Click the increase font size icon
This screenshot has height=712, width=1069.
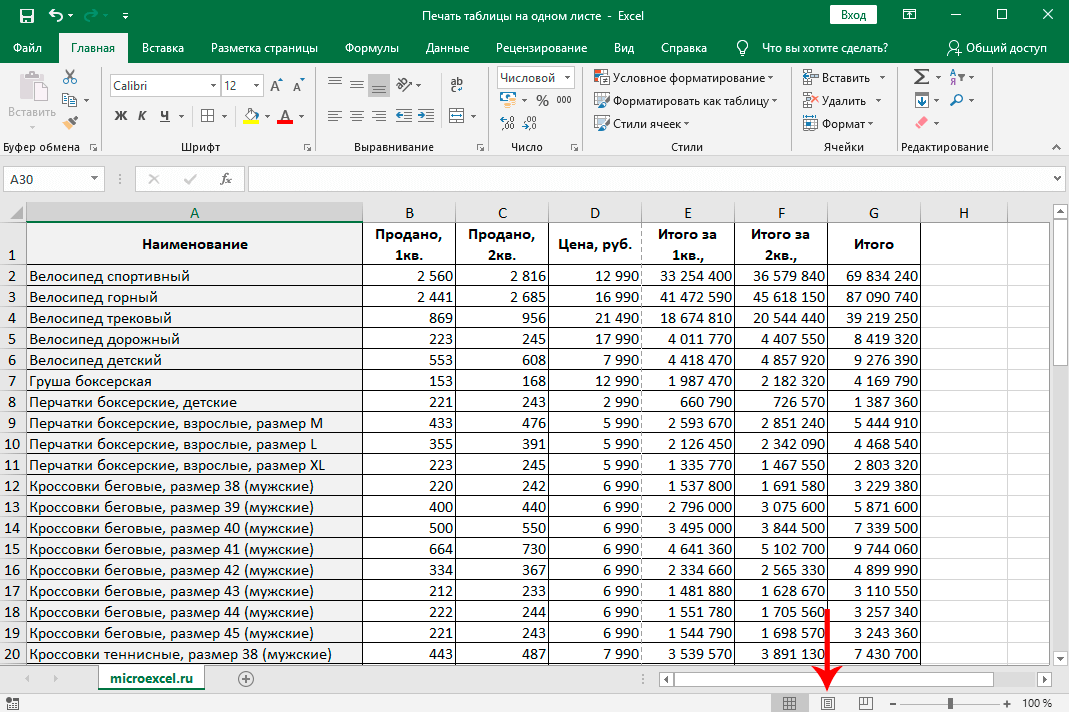click(x=275, y=86)
